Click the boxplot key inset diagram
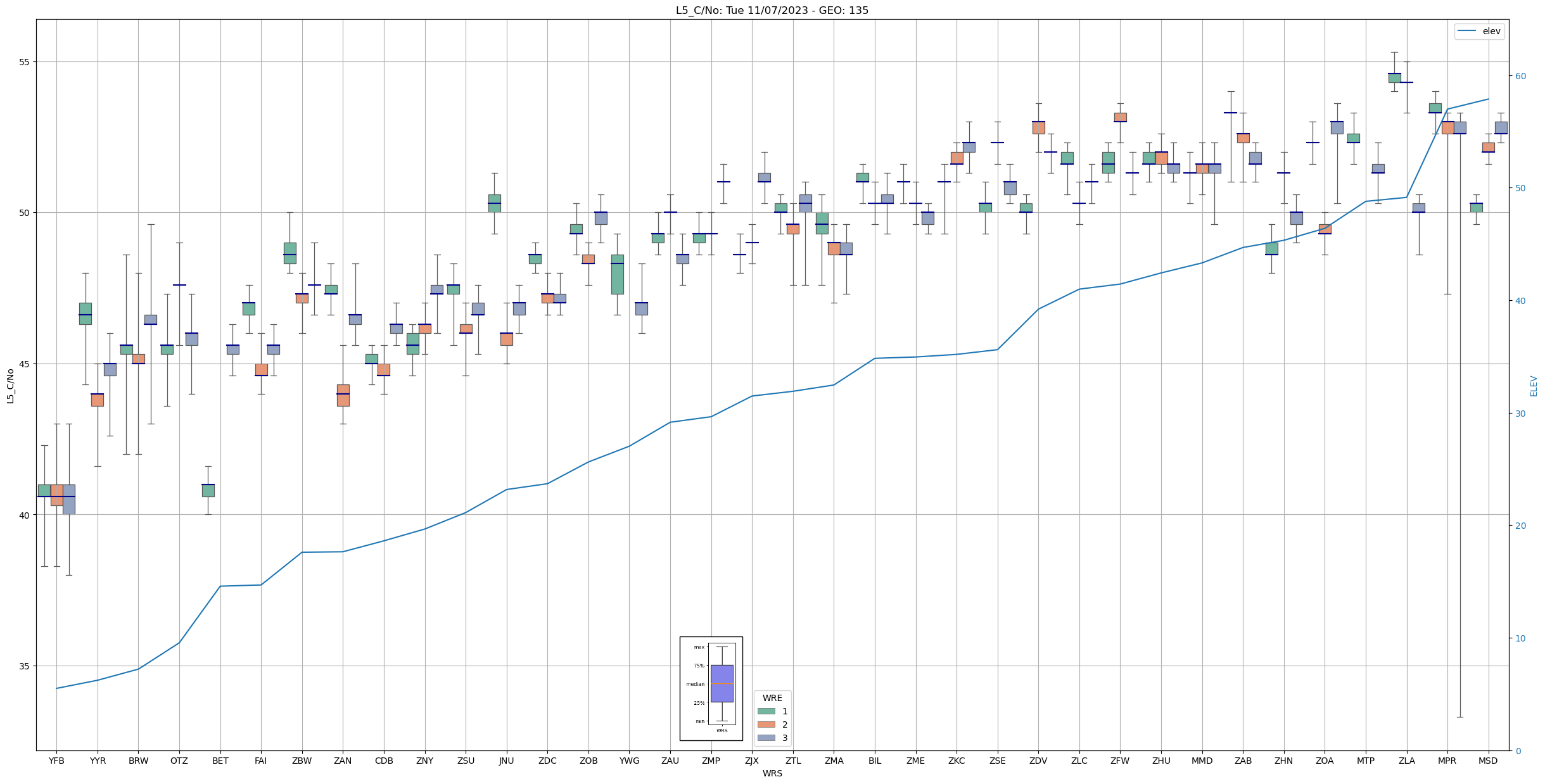The height and width of the screenshot is (784, 1545). coord(711,688)
